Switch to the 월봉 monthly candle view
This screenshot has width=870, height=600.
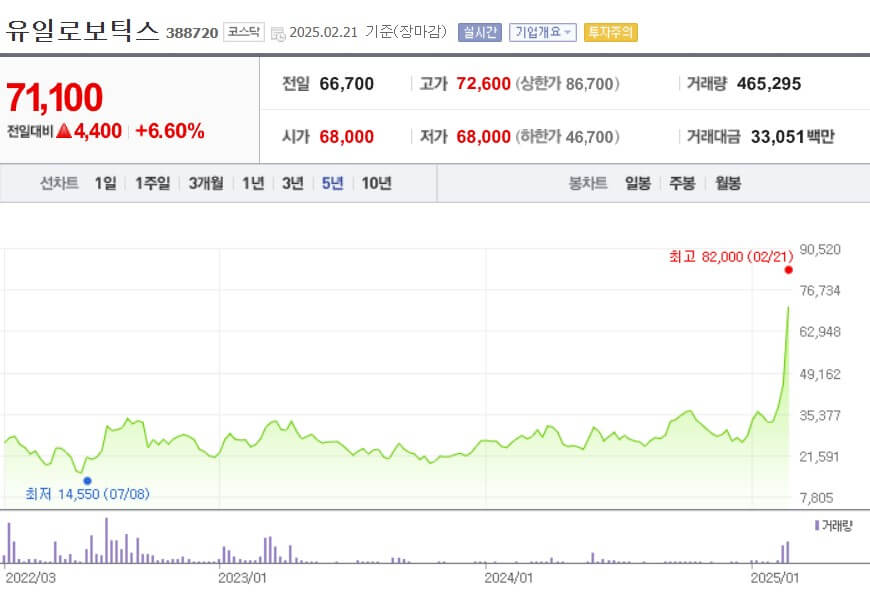(x=726, y=184)
